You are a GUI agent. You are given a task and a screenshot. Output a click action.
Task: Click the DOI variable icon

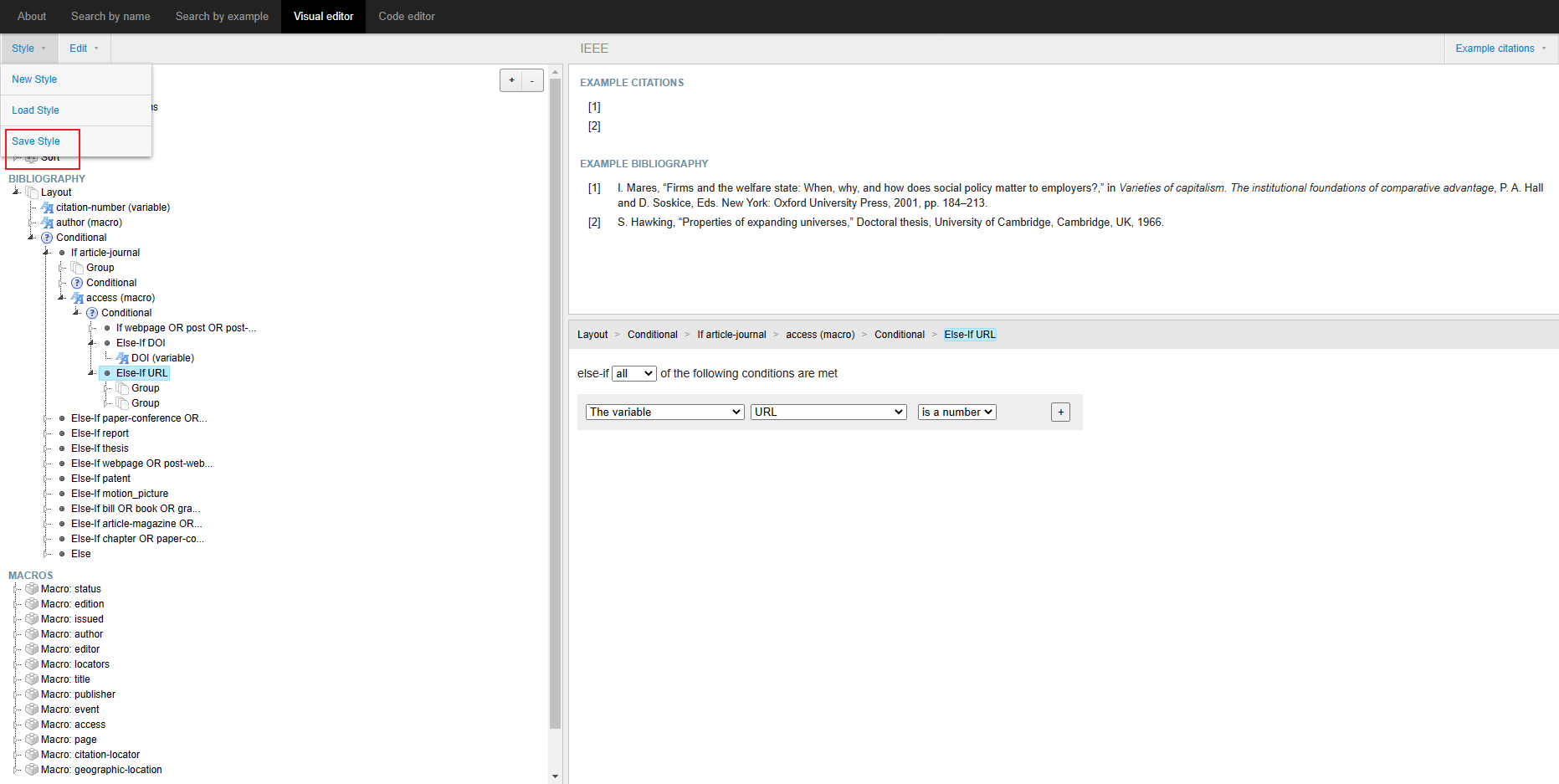(x=123, y=358)
